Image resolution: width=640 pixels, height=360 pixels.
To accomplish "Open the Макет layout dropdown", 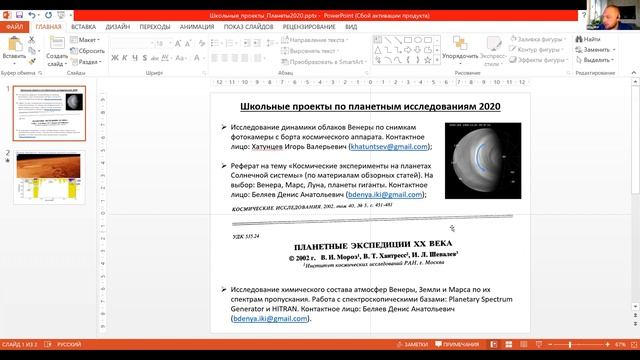I will pos(85,40).
